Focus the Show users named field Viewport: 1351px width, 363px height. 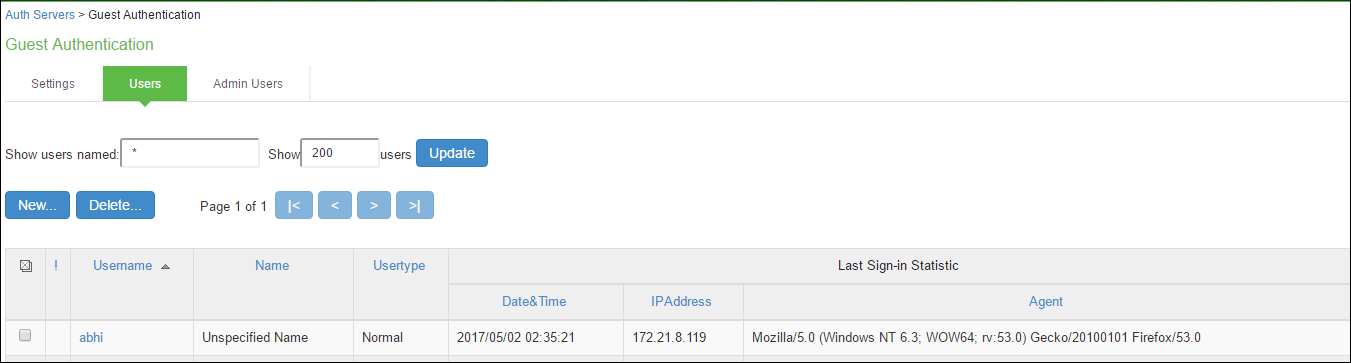(x=190, y=153)
